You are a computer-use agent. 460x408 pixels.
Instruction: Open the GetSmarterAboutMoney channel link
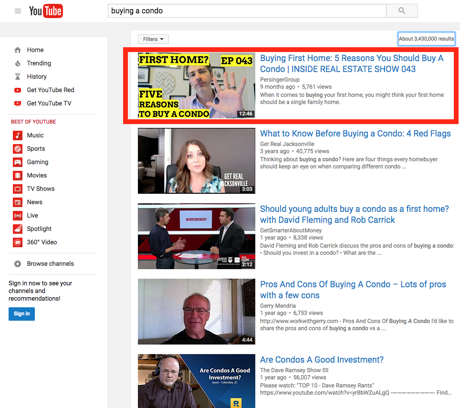click(291, 230)
